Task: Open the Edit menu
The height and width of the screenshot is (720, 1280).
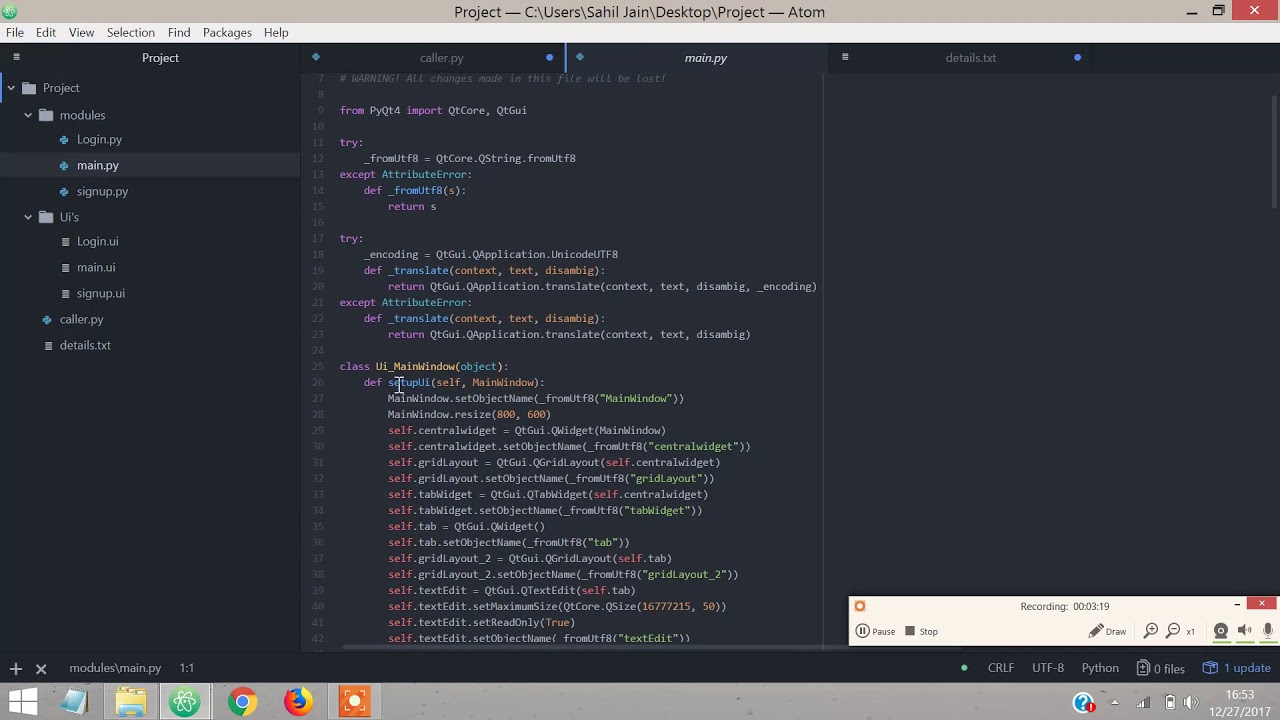Action: [x=46, y=32]
